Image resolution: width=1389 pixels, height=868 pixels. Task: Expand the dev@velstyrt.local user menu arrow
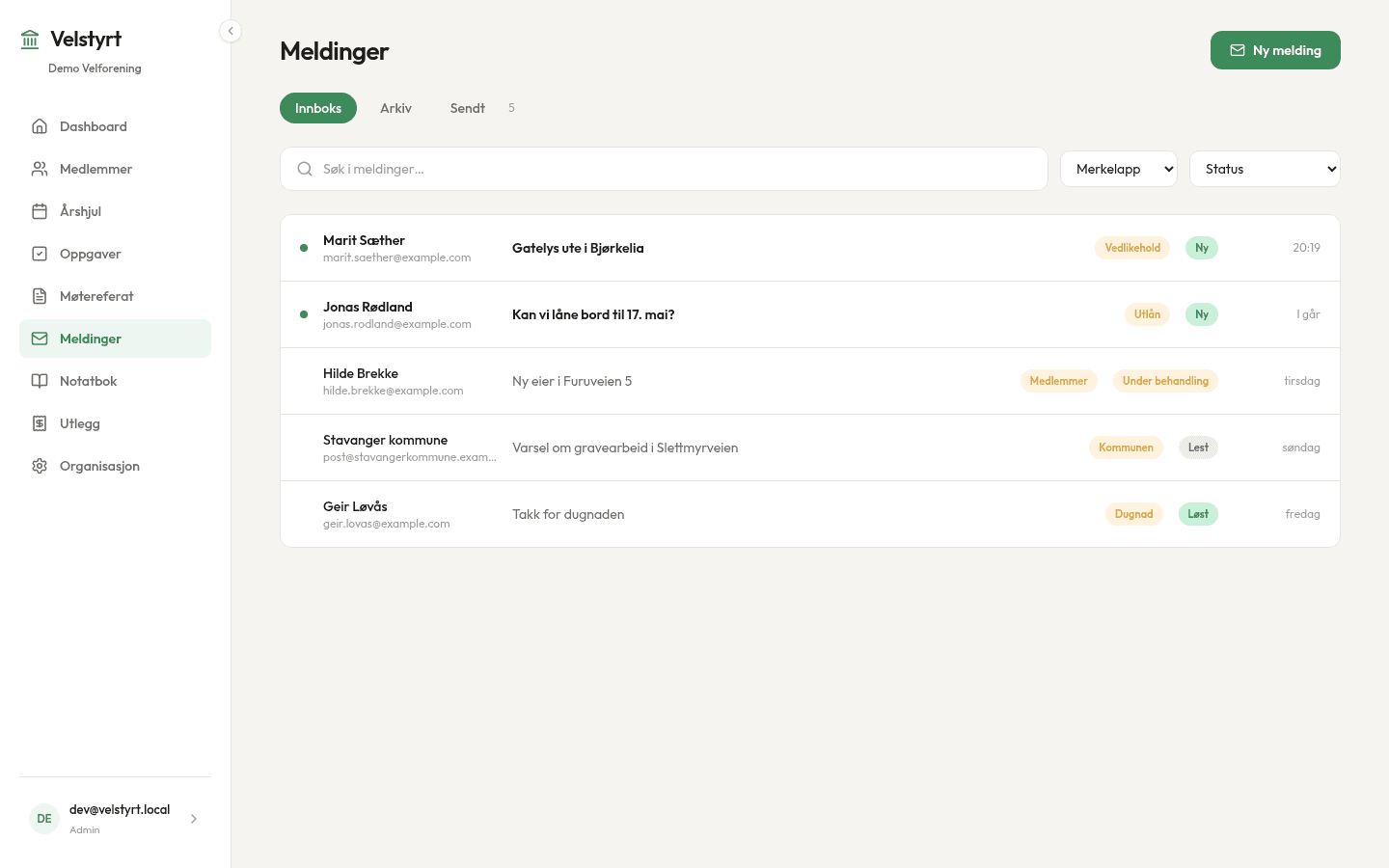[x=194, y=819]
